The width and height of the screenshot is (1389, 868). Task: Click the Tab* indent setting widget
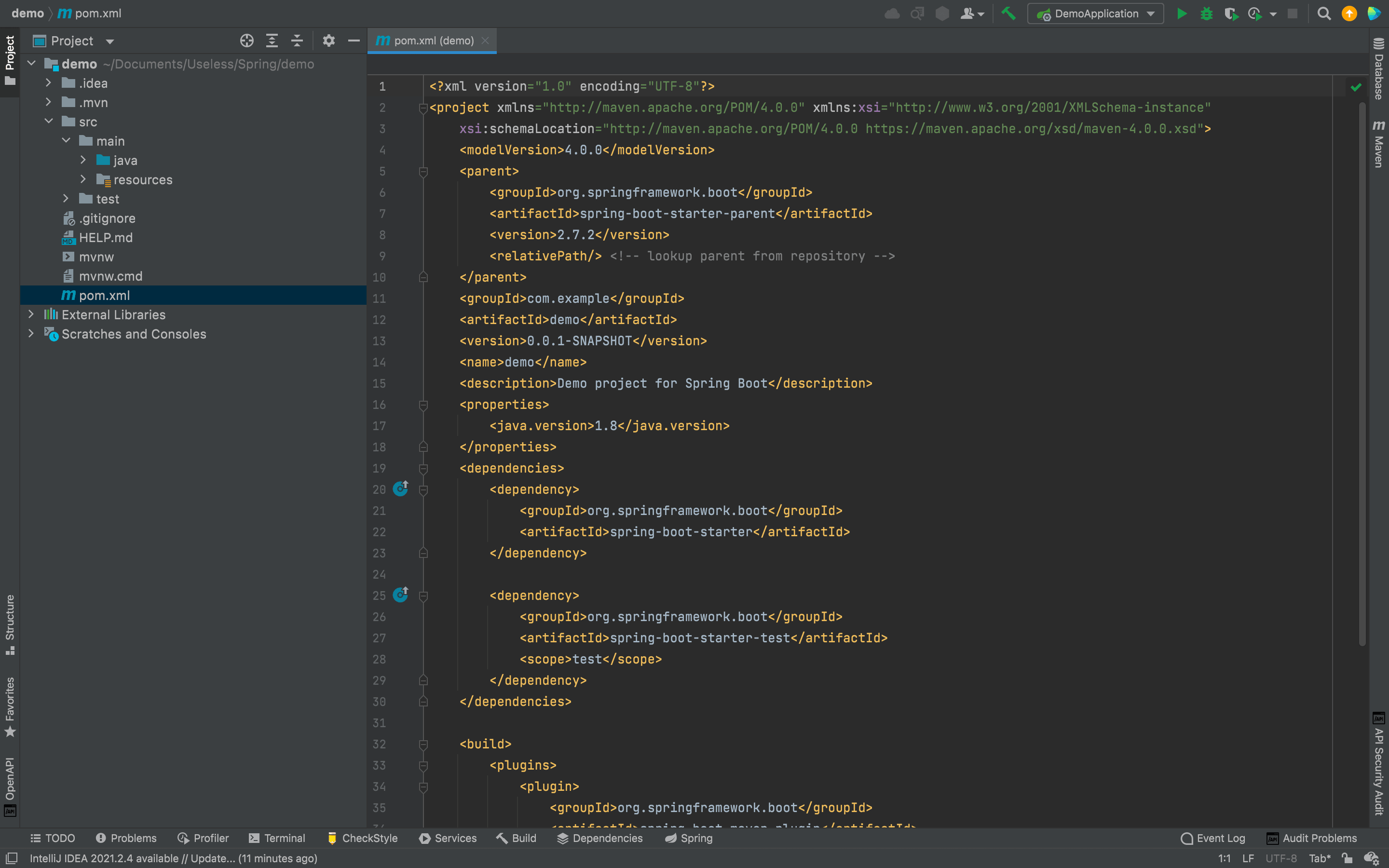pos(1320,858)
